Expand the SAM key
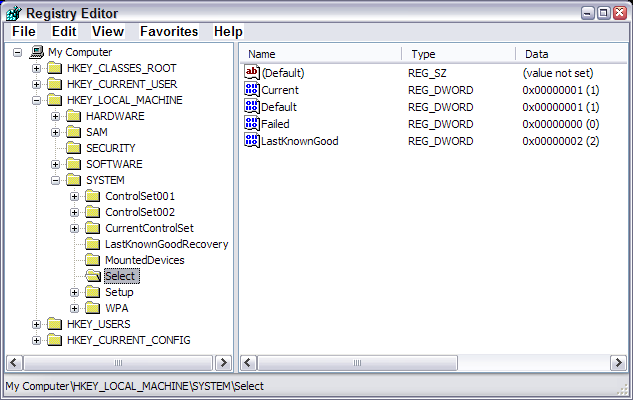This screenshot has width=633, height=400. pos(55,132)
